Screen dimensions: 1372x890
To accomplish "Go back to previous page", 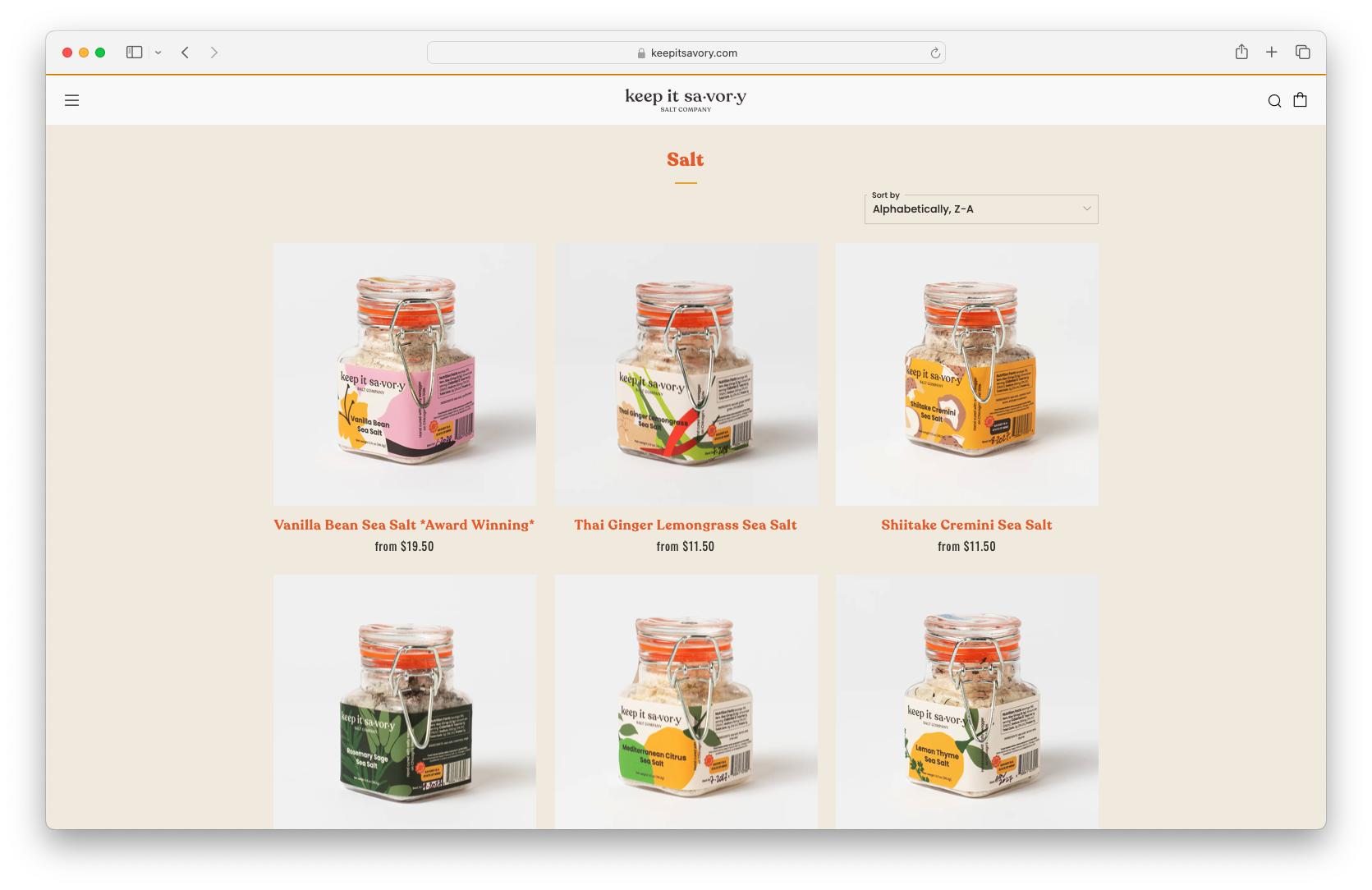I will point(186,53).
